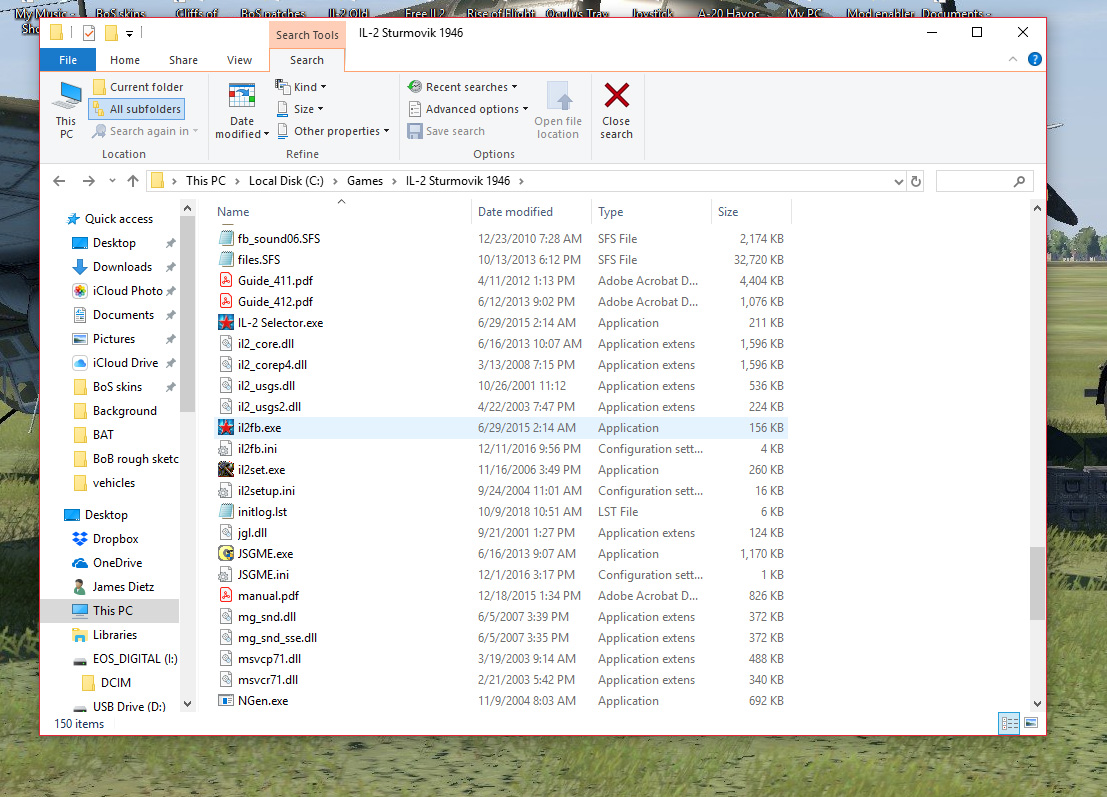Select the il2set.exe icon
This screenshot has height=797, width=1107.
[x=226, y=469]
